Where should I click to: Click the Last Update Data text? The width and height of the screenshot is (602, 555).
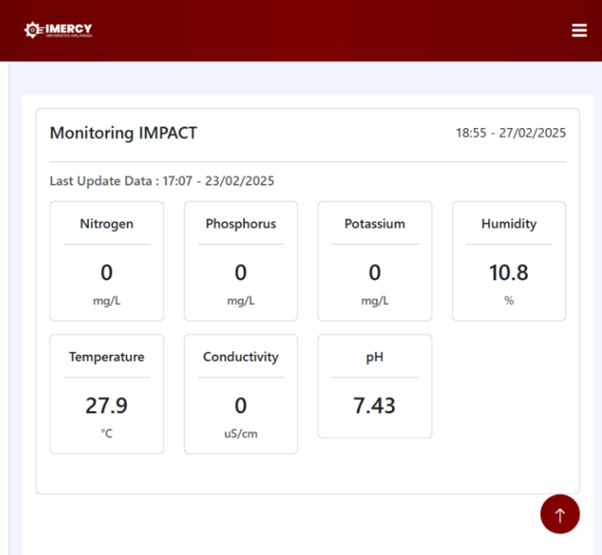point(162,181)
